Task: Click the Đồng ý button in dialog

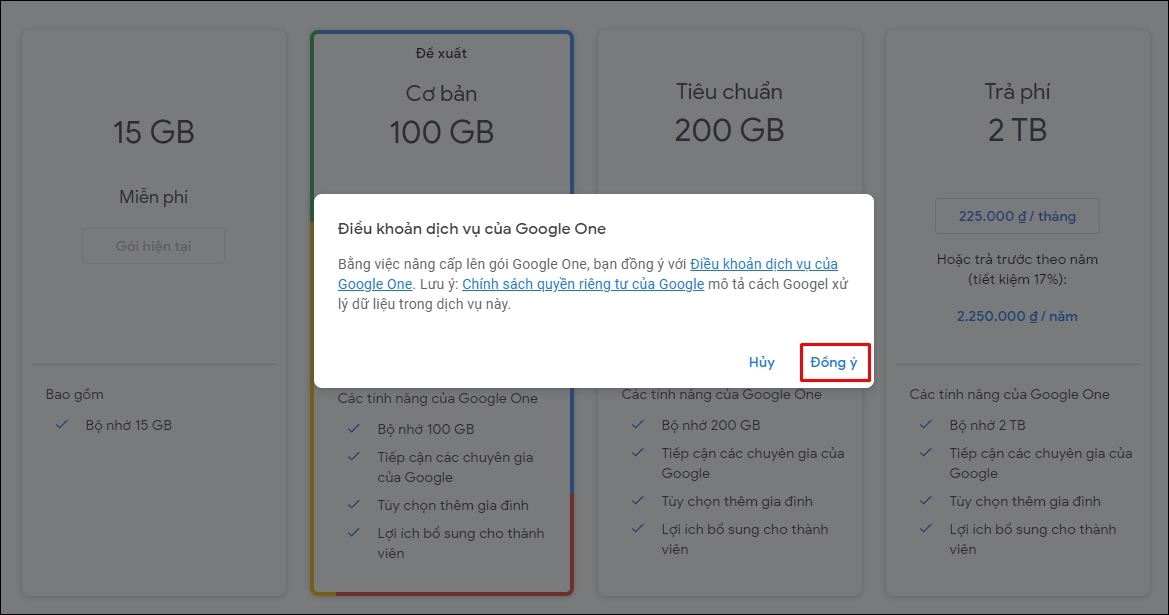Action: coord(834,362)
